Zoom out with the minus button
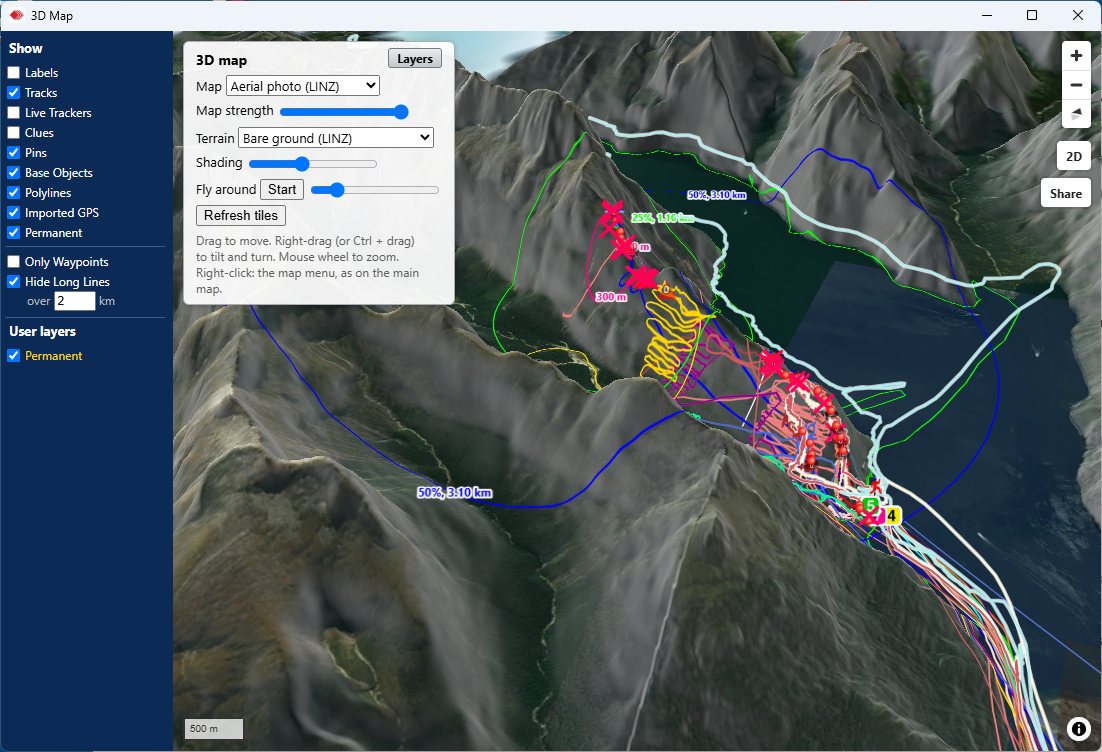Viewport: 1102px width, 752px height. click(x=1075, y=85)
